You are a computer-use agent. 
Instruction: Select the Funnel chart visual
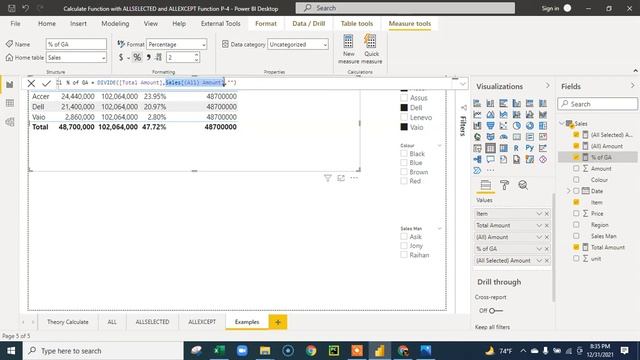(490, 126)
